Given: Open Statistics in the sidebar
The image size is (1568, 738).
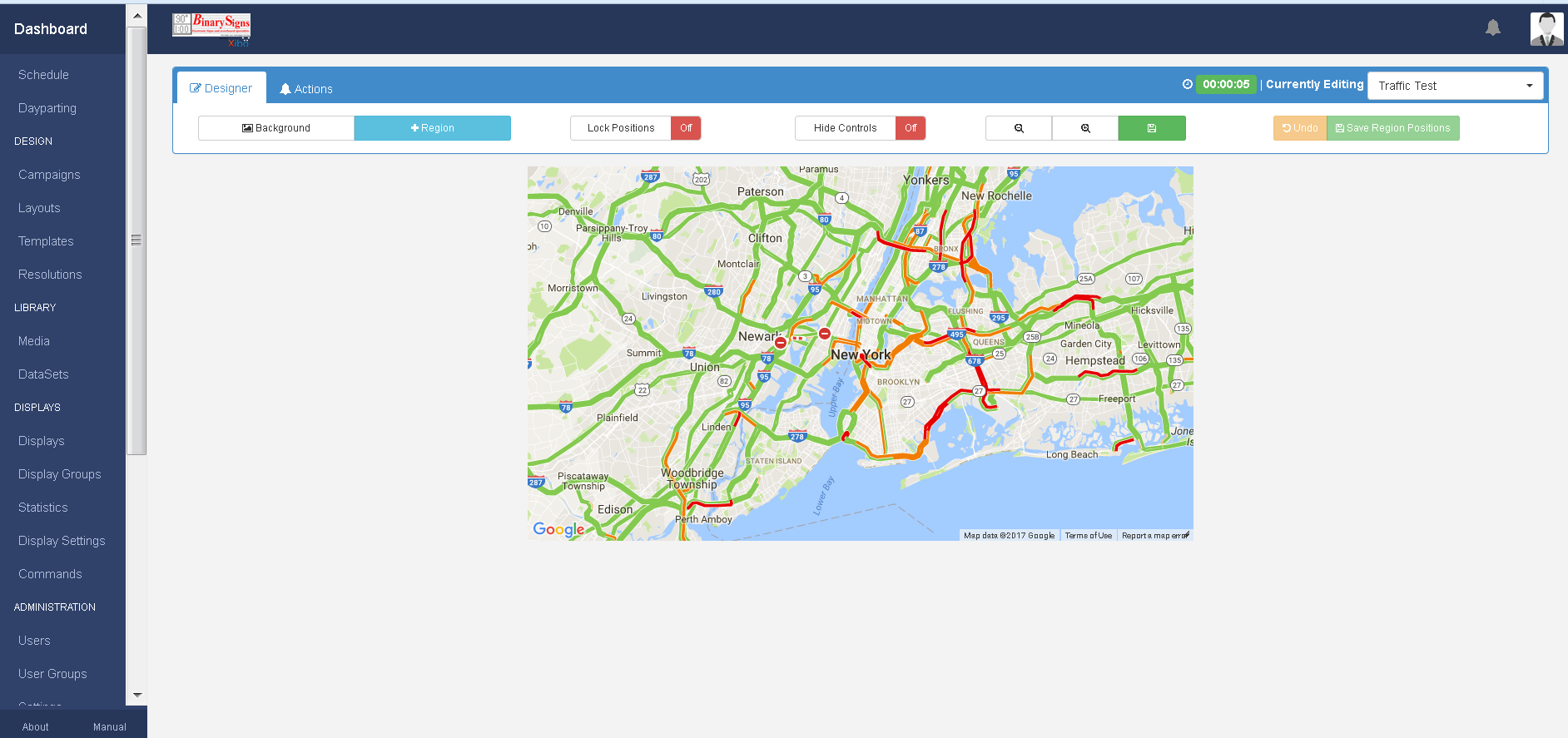Looking at the screenshot, I should (43, 508).
